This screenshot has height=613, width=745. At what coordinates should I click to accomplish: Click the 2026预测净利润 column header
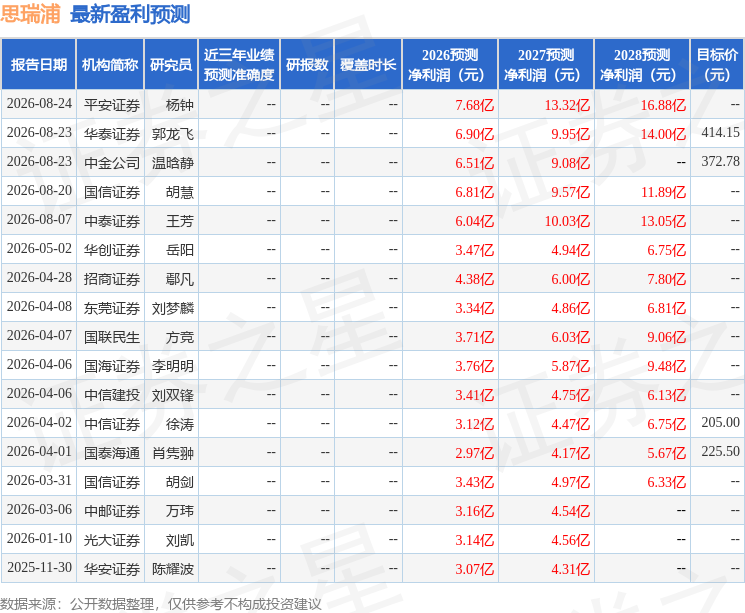click(450, 65)
